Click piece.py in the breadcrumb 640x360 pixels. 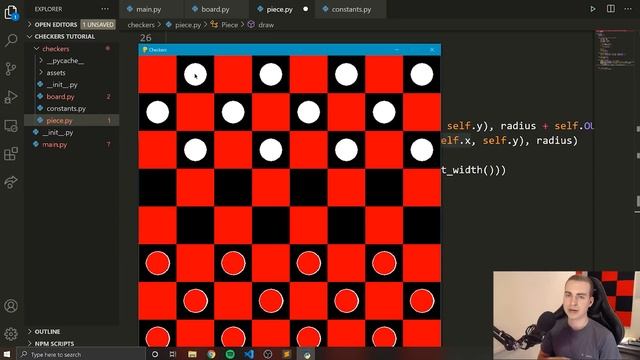click(x=188, y=25)
